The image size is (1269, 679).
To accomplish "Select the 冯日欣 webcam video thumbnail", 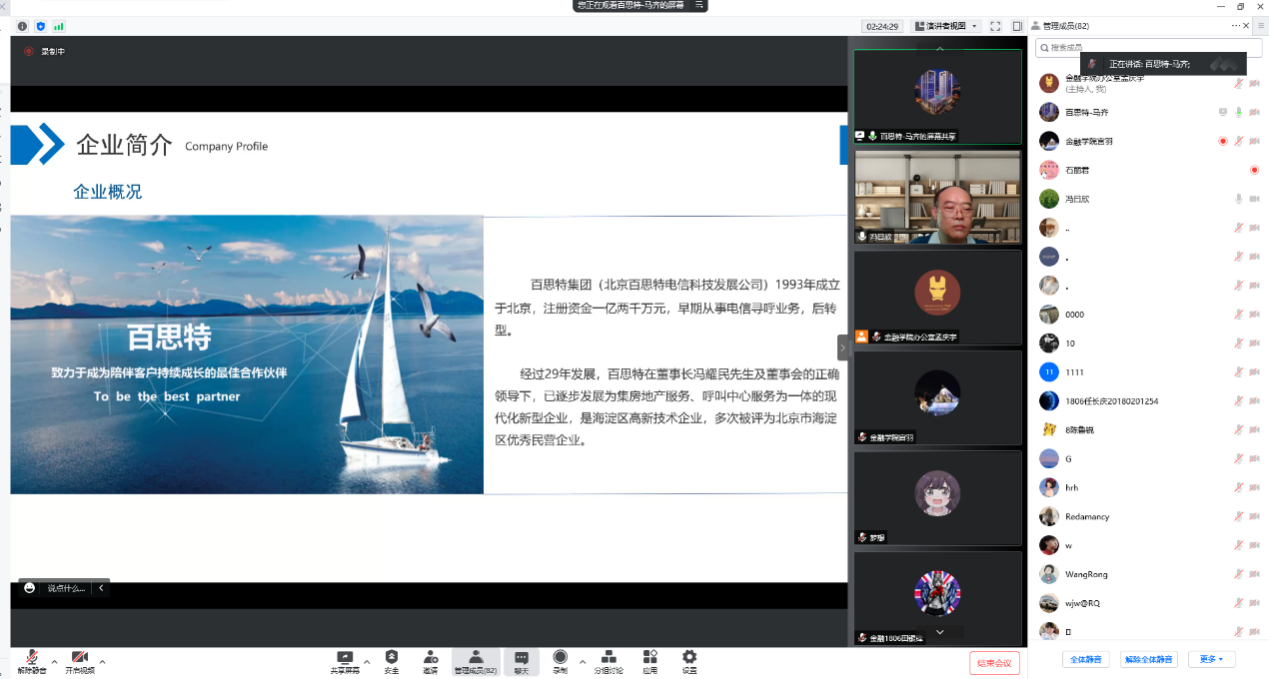I will [937, 197].
